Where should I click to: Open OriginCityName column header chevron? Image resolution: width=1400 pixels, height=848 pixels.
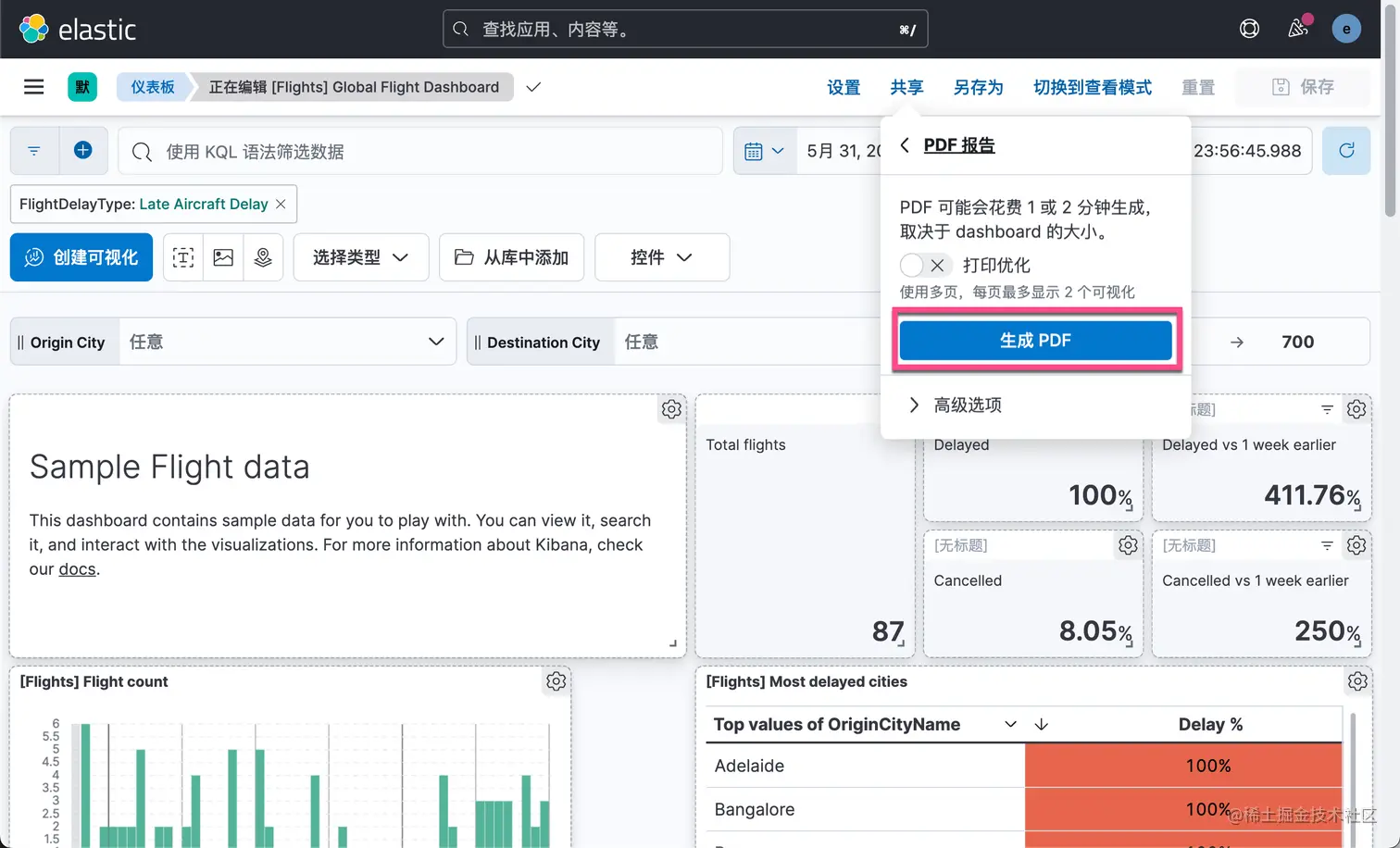1010,724
